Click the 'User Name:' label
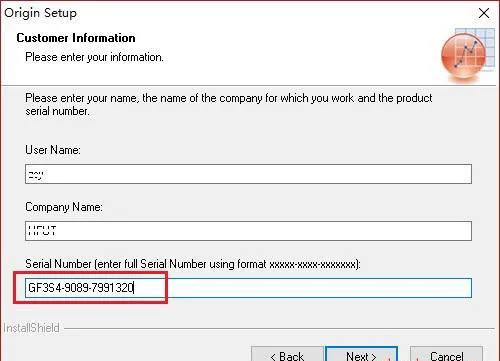The width and height of the screenshot is (500, 361). (x=53, y=150)
